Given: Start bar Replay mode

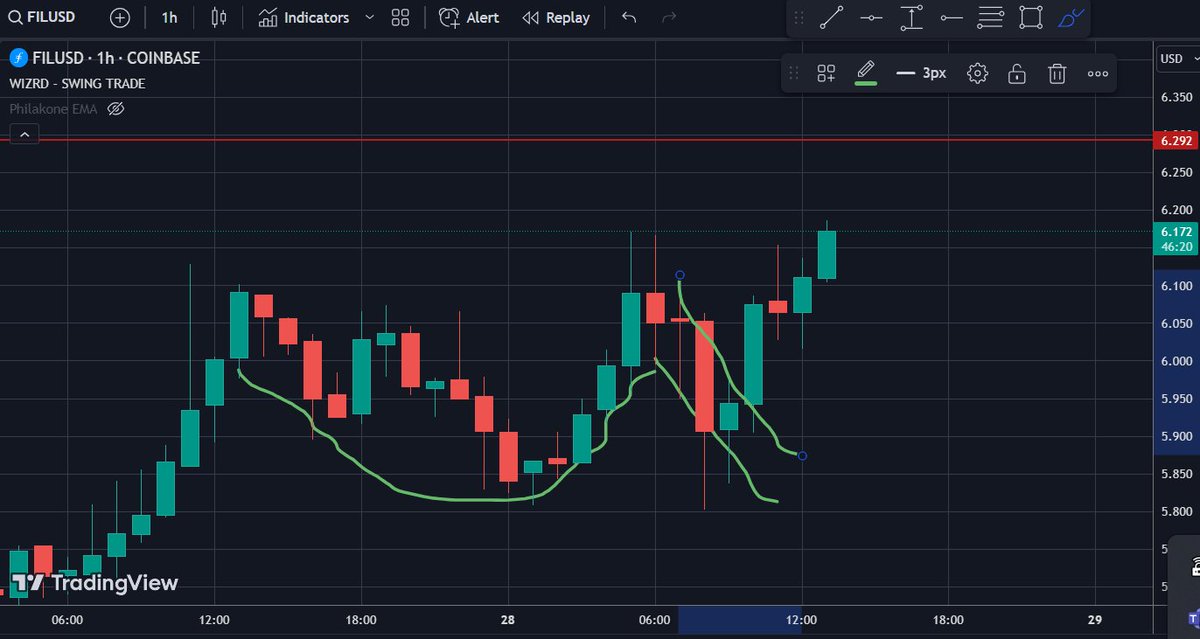Looking at the screenshot, I should click(556, 17).
